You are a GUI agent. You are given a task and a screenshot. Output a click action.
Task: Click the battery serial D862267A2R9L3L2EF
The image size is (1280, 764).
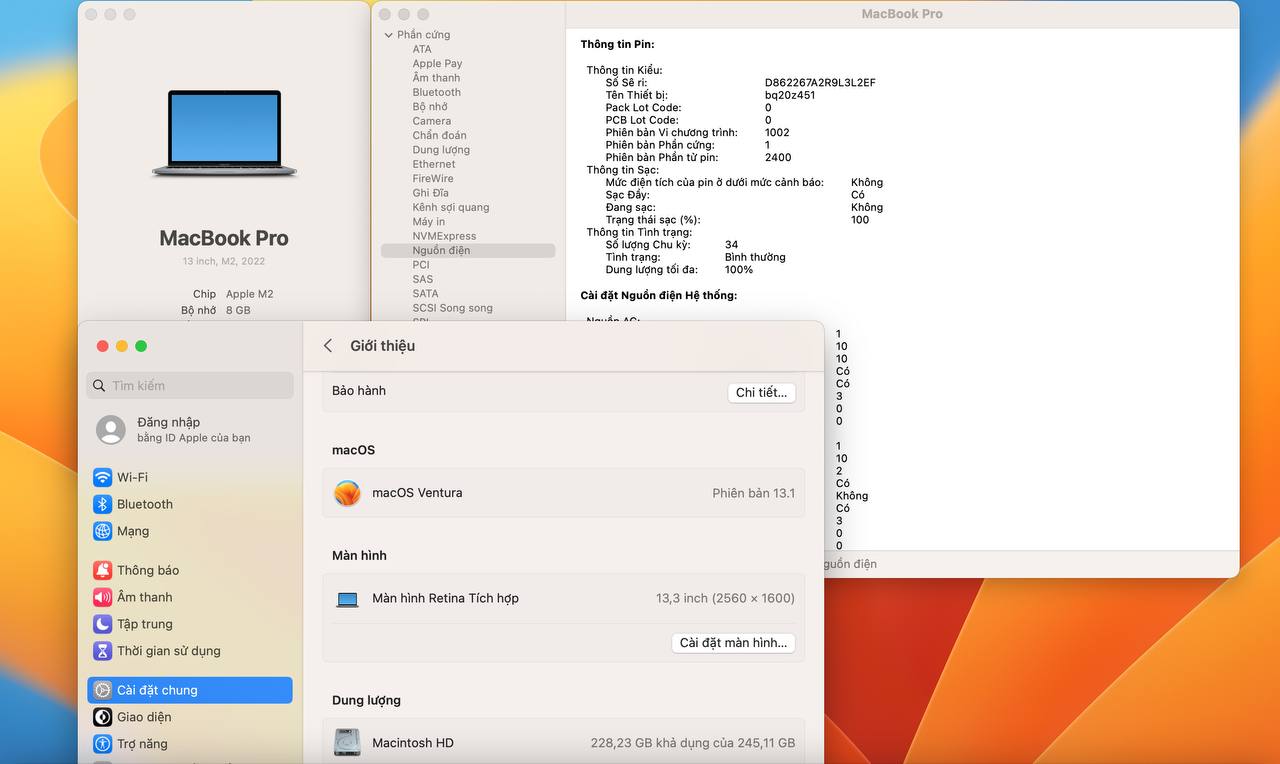(820, 83)
